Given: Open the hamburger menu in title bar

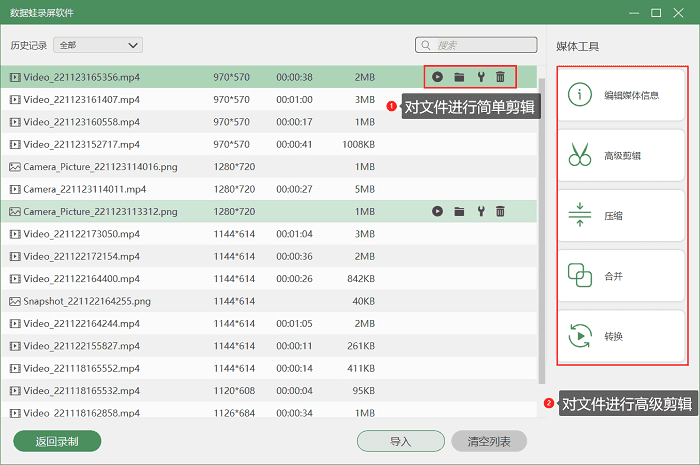Looking at the screenshot, I should point(631,13).
